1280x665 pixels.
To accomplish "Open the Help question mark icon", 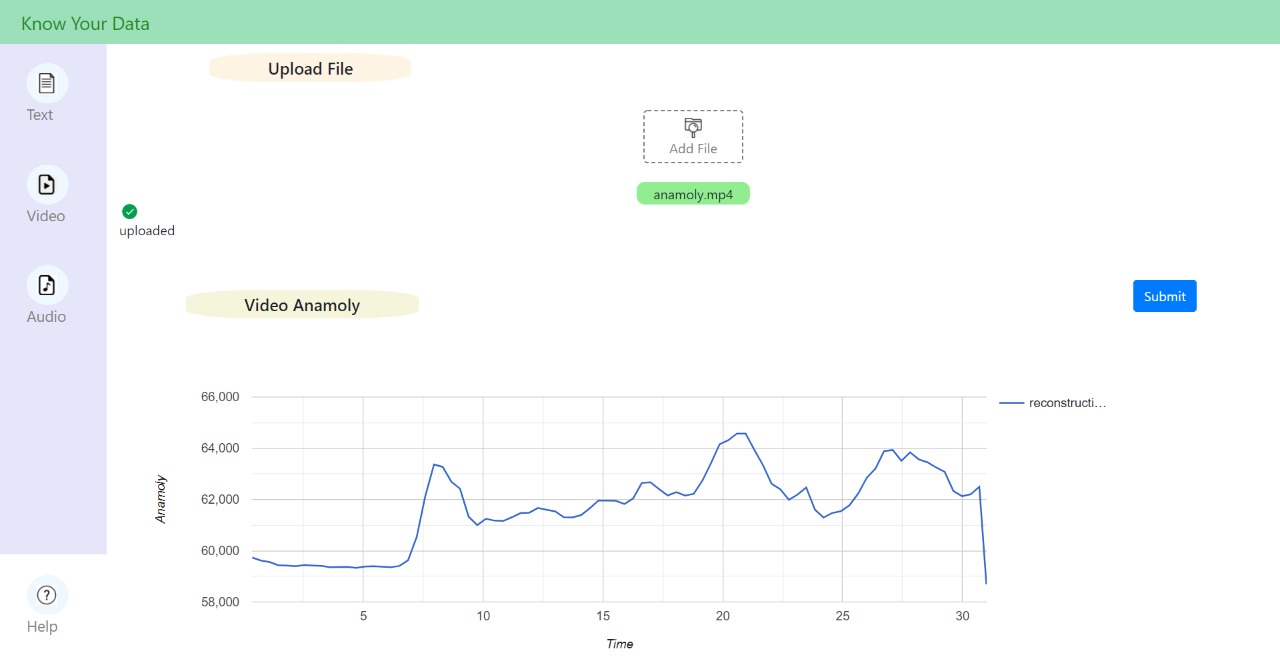I will pos(47,595).
